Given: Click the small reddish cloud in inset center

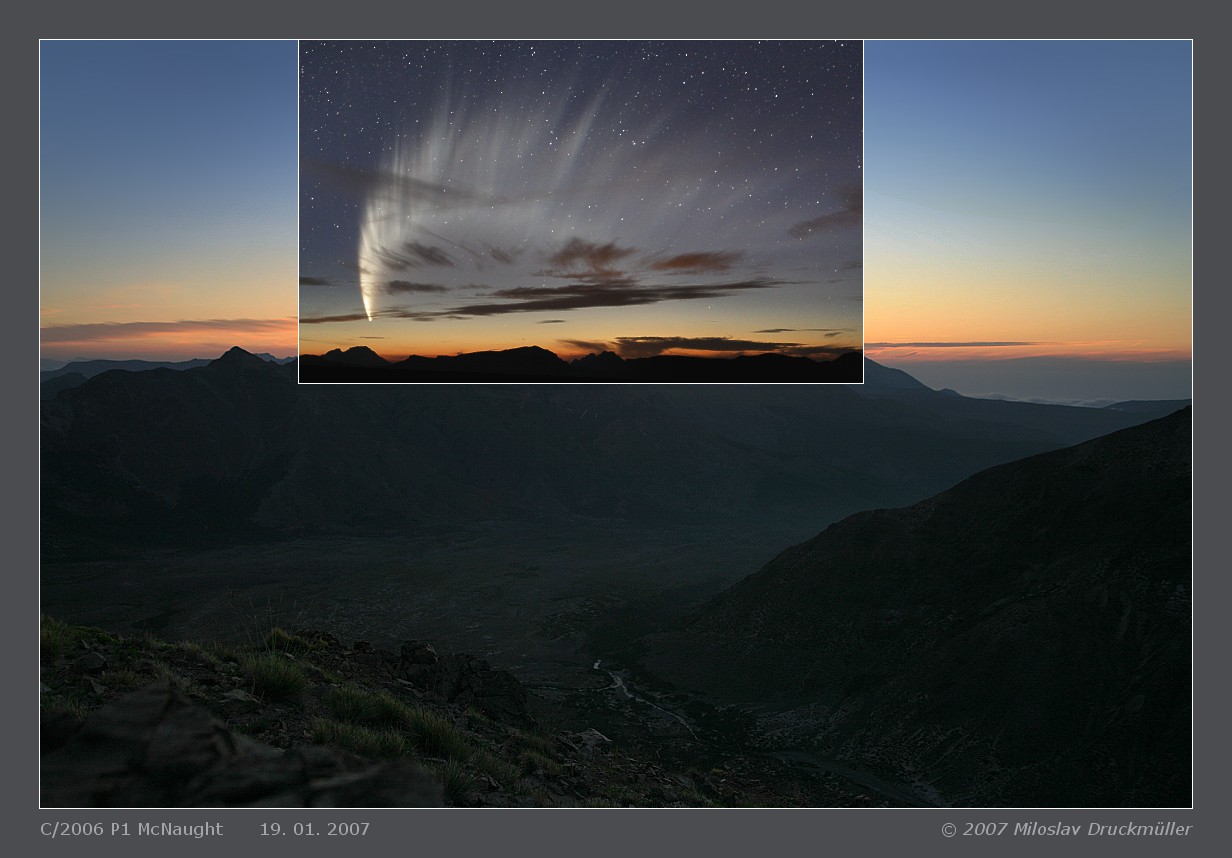Looking at the screenshot, I should [x=590, y=254].
